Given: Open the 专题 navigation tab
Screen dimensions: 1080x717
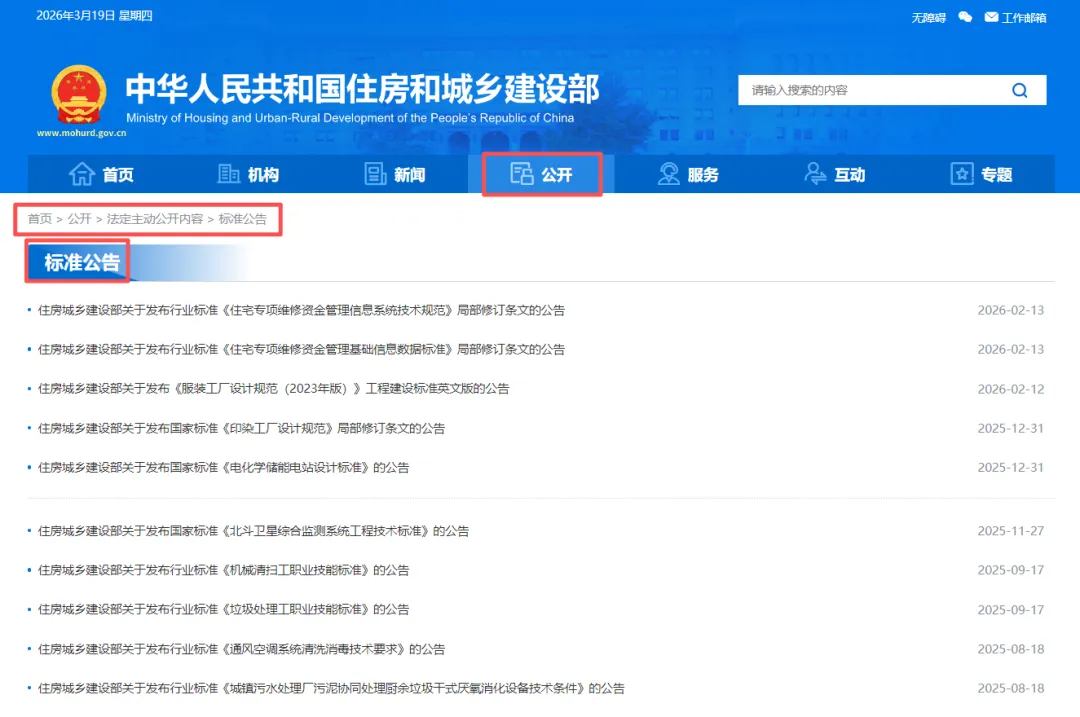Looking at the screenshot, I should [x=982, y=174].
